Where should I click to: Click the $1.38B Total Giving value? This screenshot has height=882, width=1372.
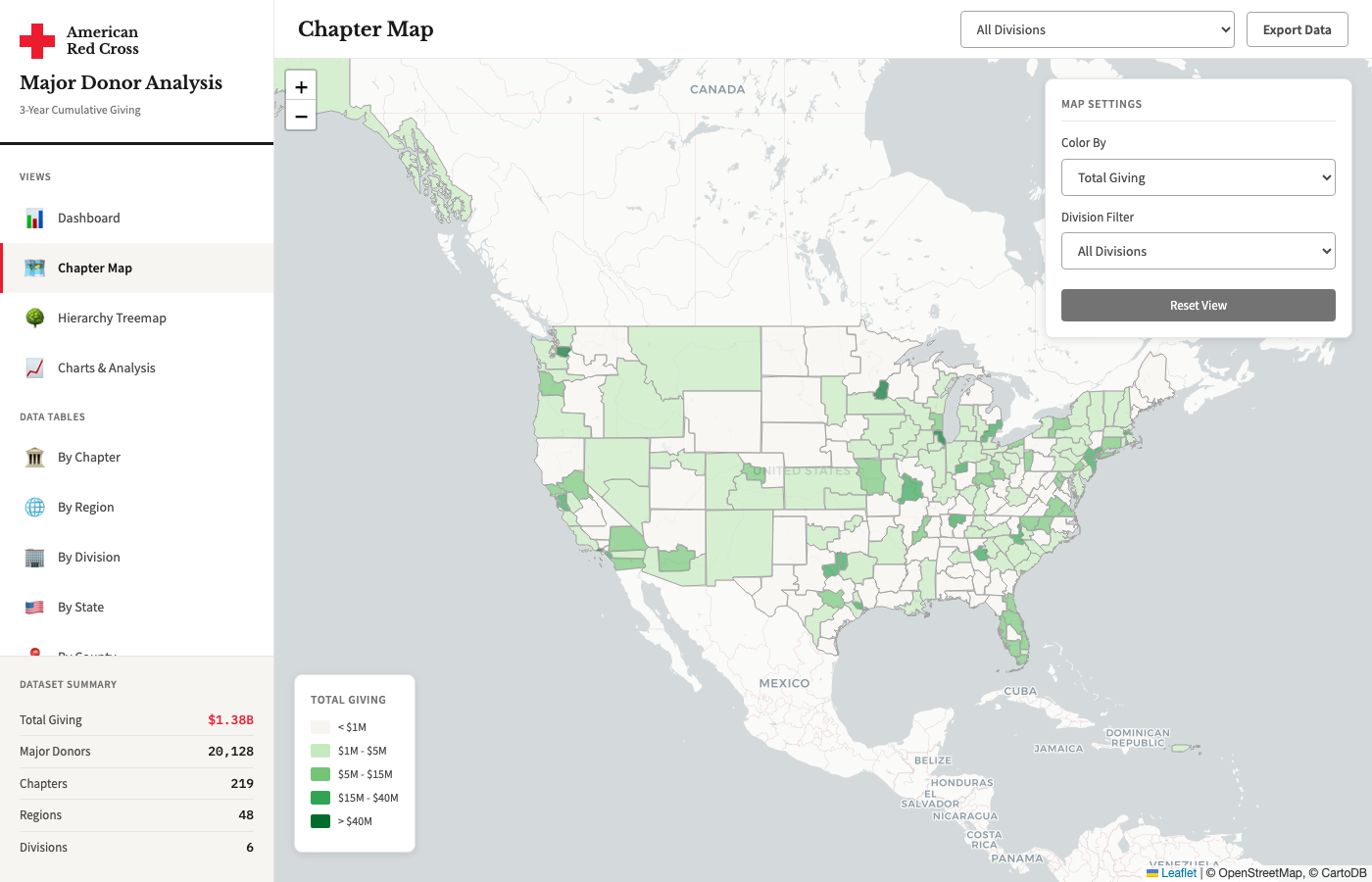(x=230, y=720)
